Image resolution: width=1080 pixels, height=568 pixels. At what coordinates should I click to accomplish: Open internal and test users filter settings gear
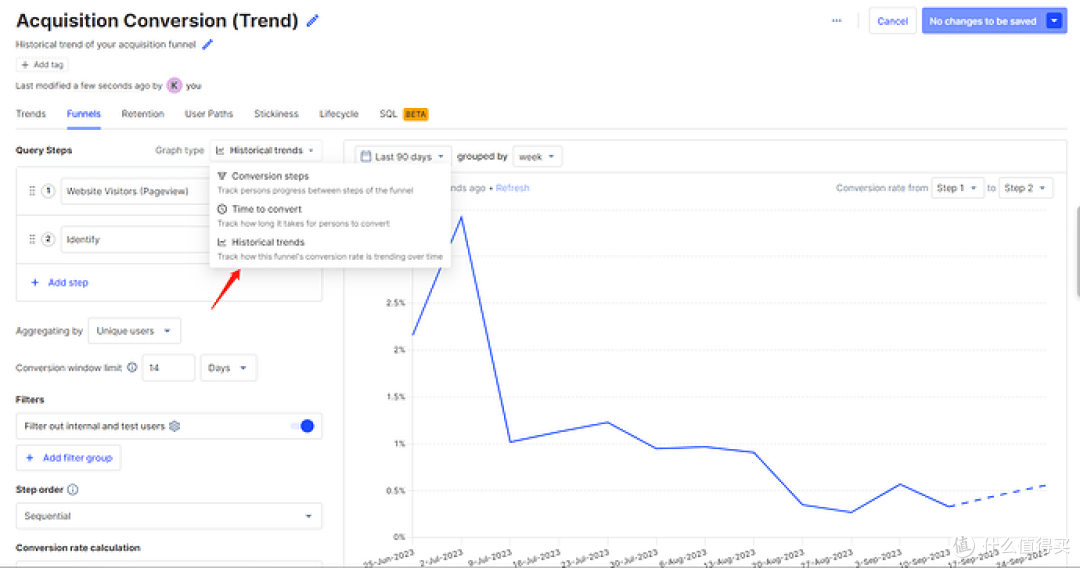point(175,426)
